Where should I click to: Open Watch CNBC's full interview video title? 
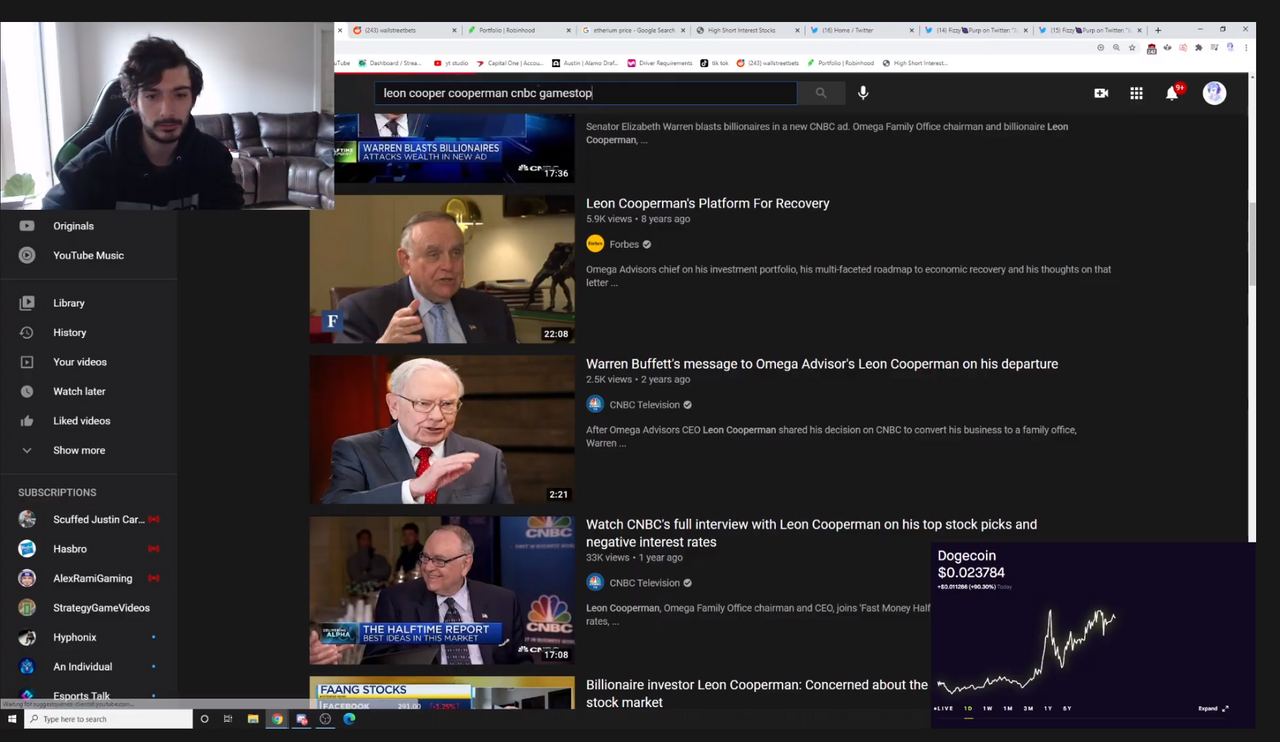point(812,533)
